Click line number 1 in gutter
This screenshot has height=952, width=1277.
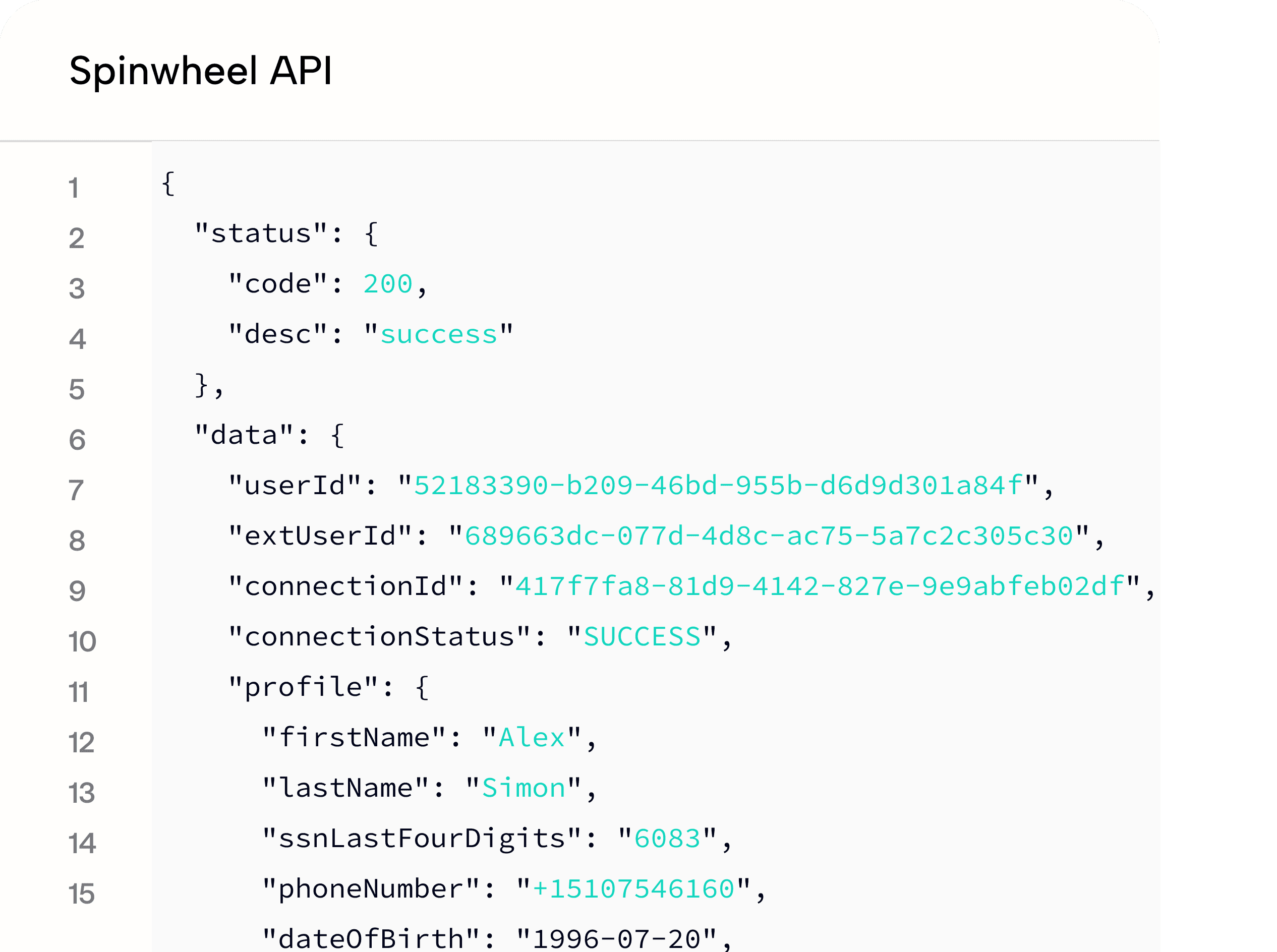pyautogui.click(x=74, y=189)
